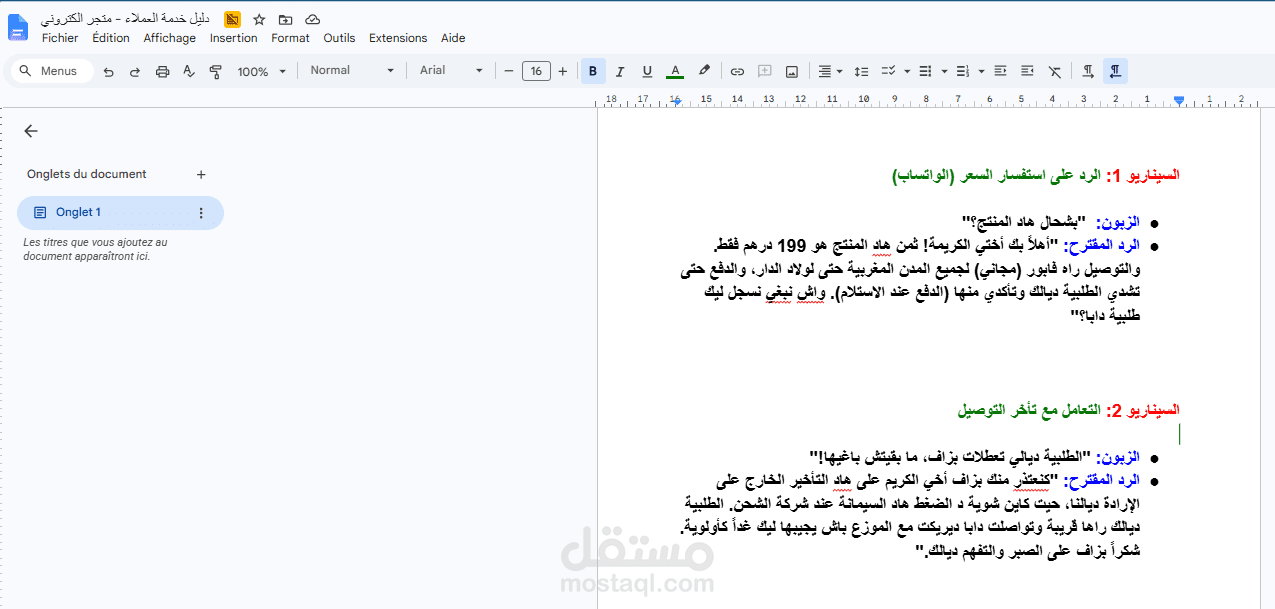The height and width of the screenshot is (609, 1275).
Task: Open the Normal paragraph style dropdown
Action: coord(351,71)
